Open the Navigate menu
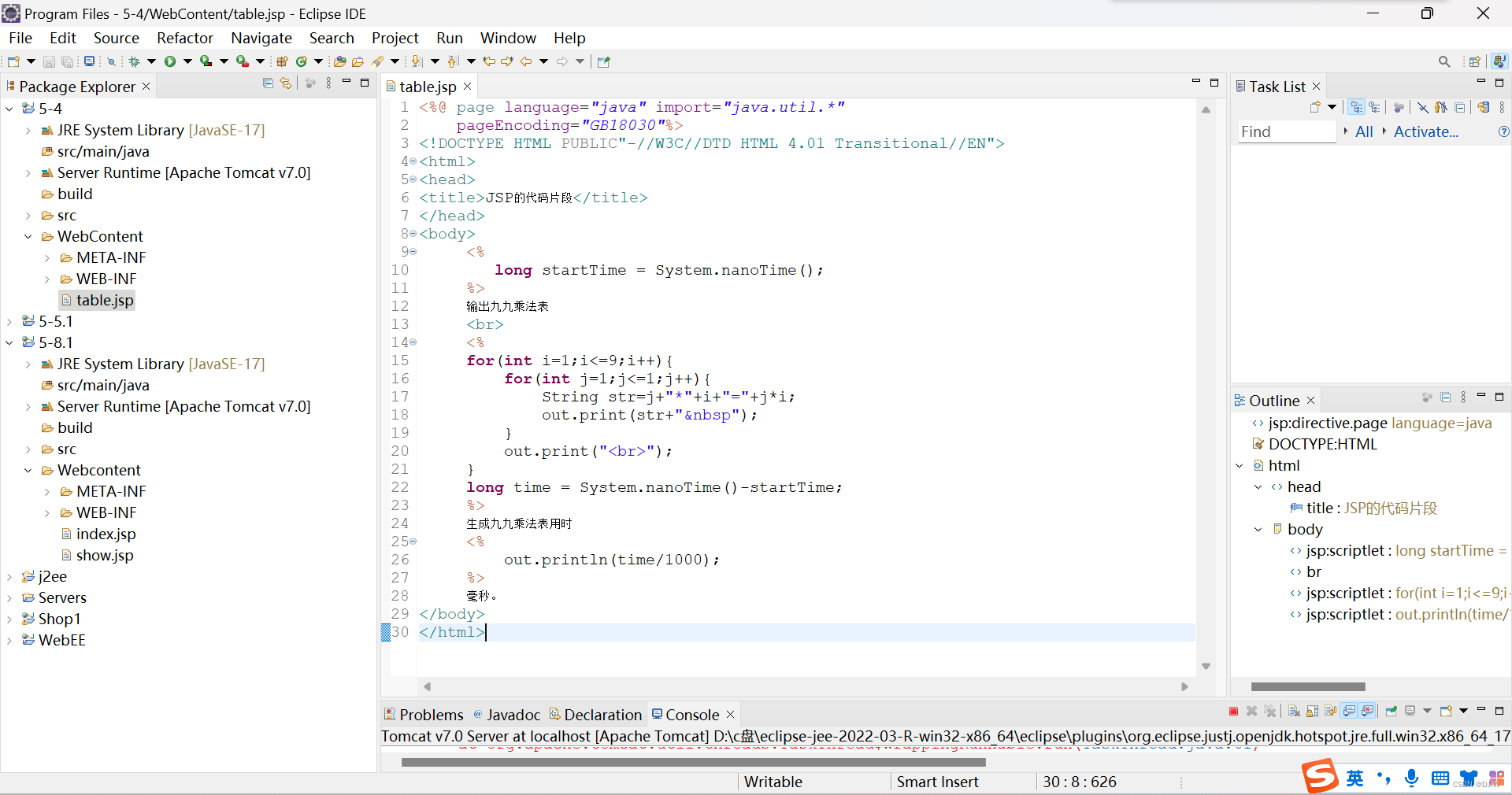The width and height of the screenshot is (1512, 795). tap(261, 38)
